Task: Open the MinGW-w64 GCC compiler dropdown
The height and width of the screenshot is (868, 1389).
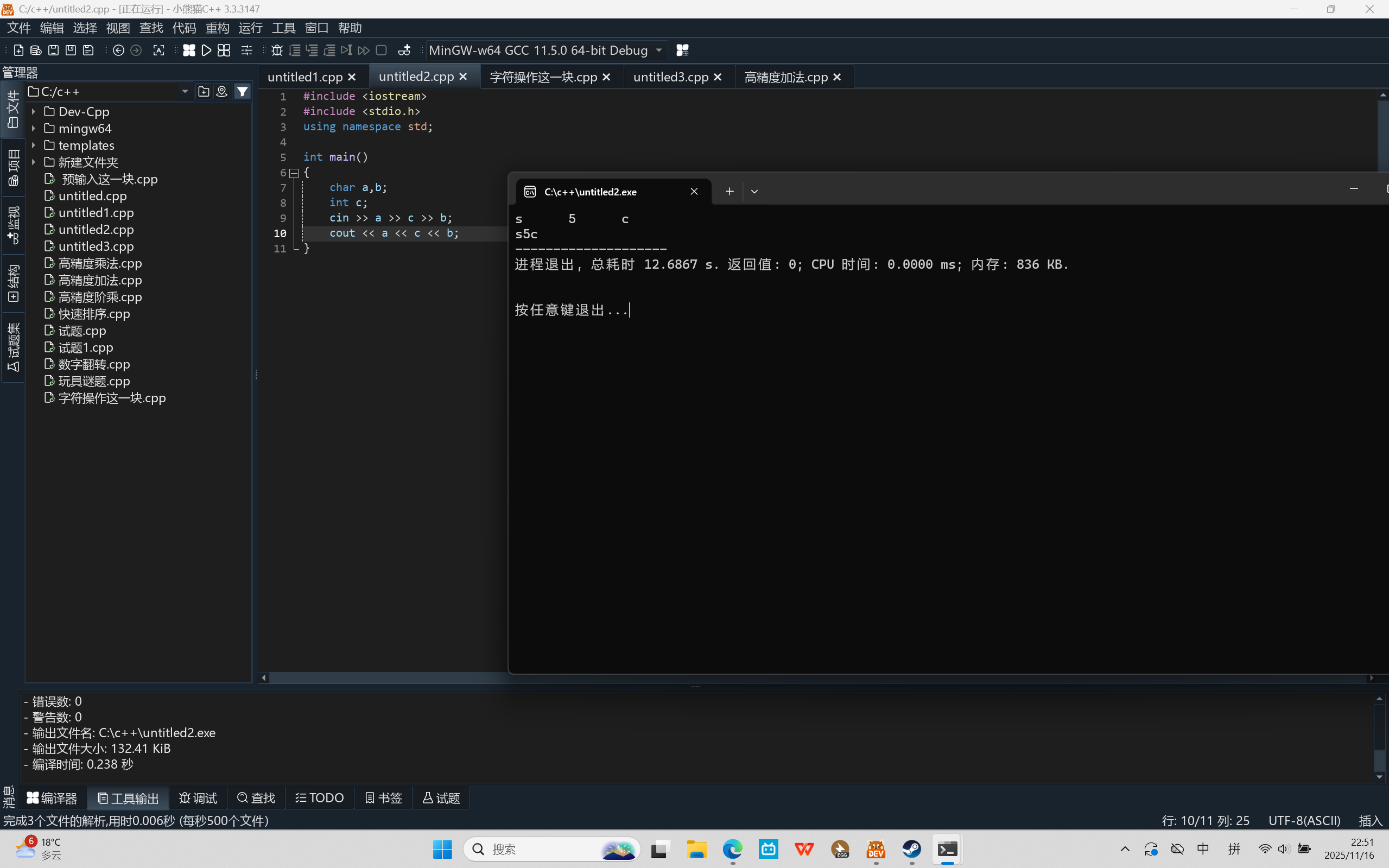Action: pos(659,50)
